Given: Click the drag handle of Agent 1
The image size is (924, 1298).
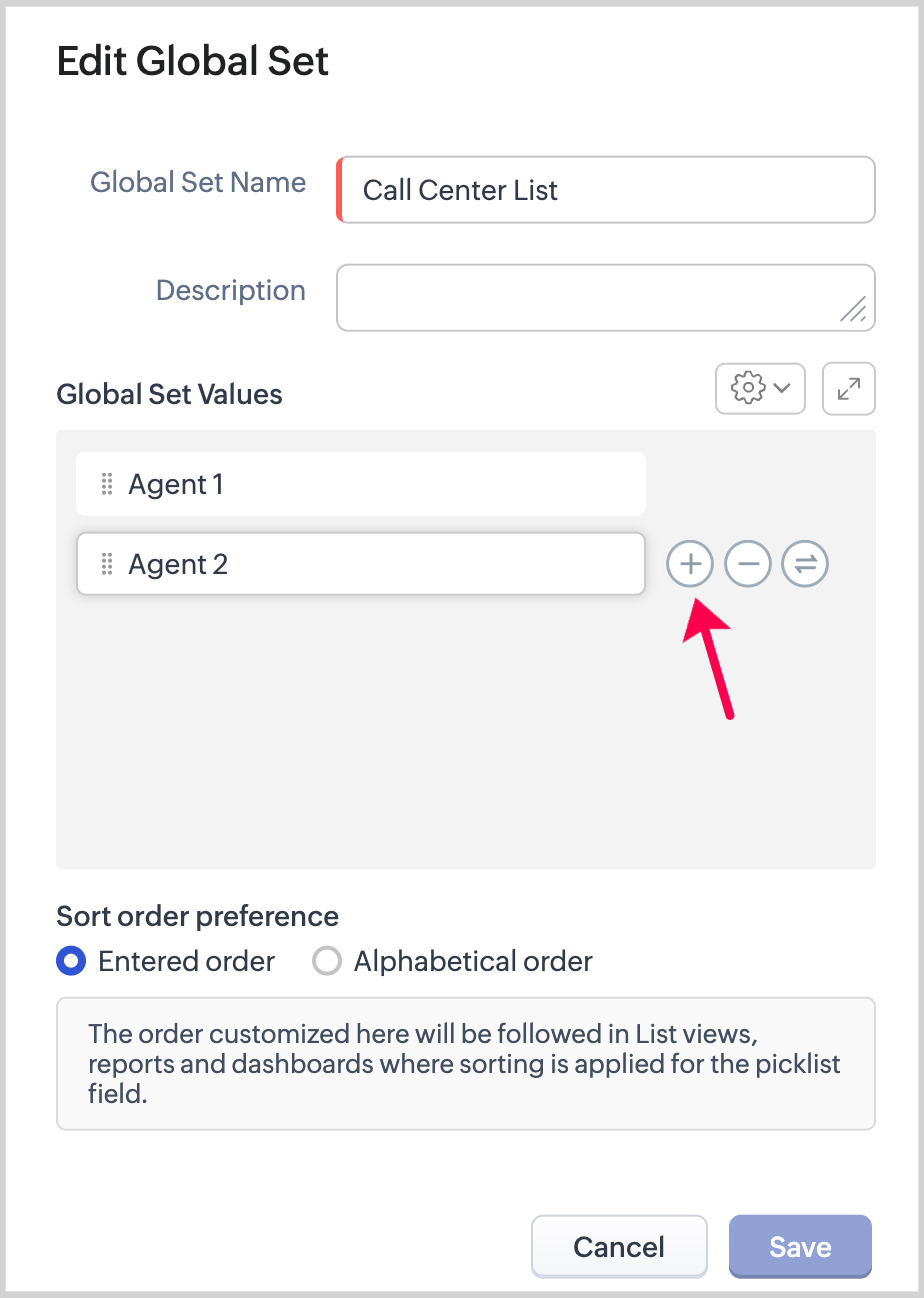Looking at the screenshot, I should 107,485.
